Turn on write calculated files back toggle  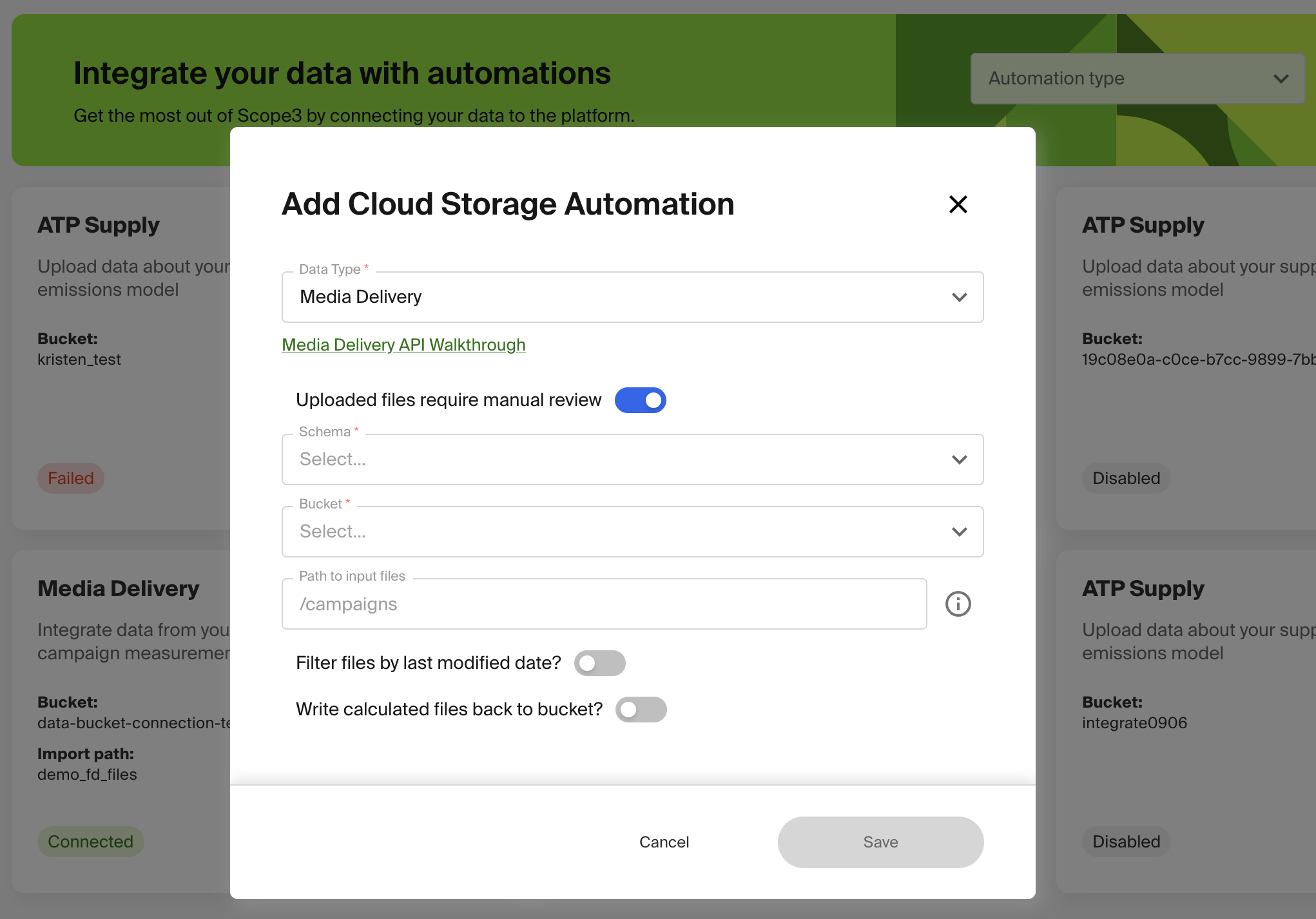(x=641, y=710)
